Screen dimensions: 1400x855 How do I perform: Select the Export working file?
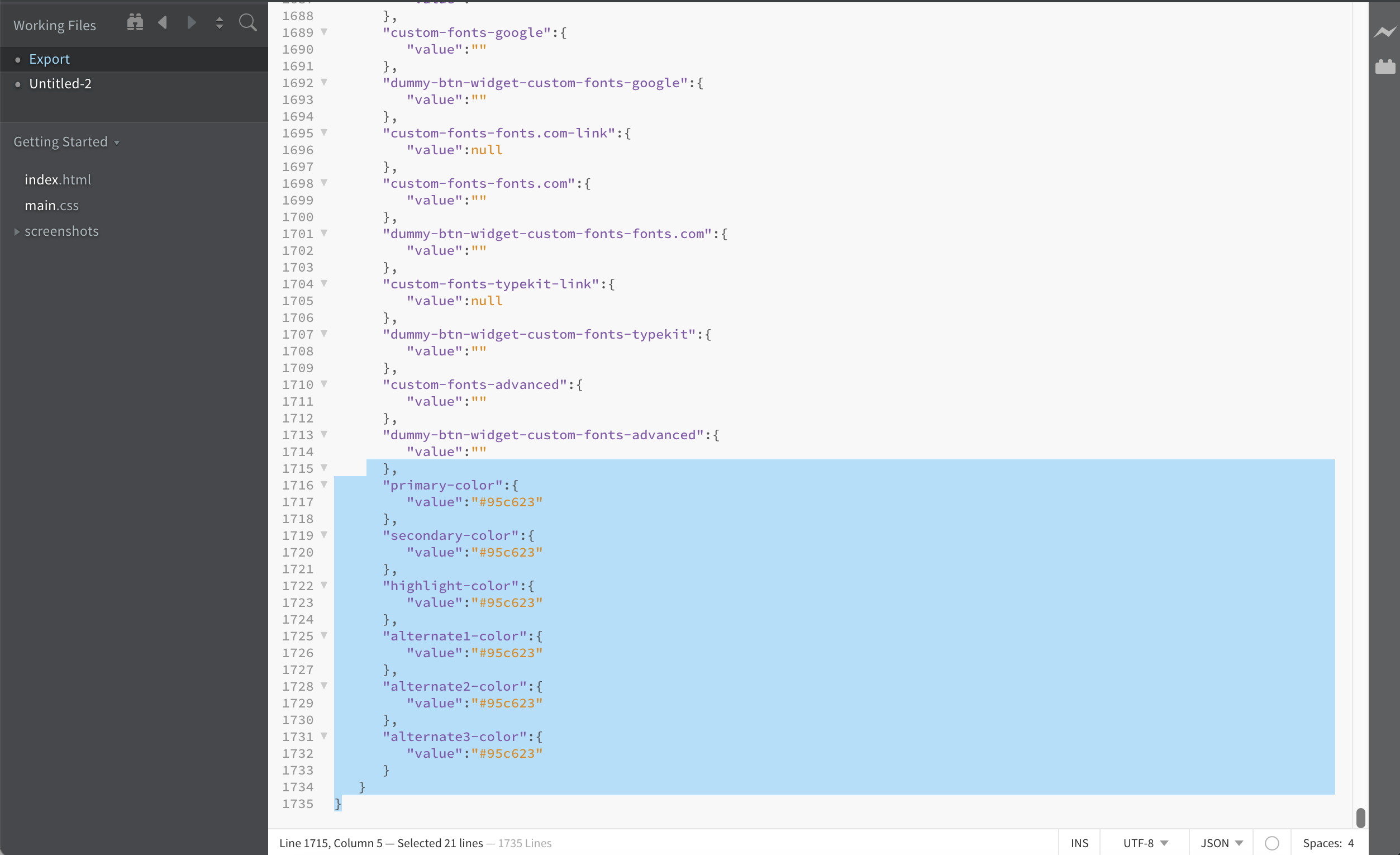click(49, 59)
